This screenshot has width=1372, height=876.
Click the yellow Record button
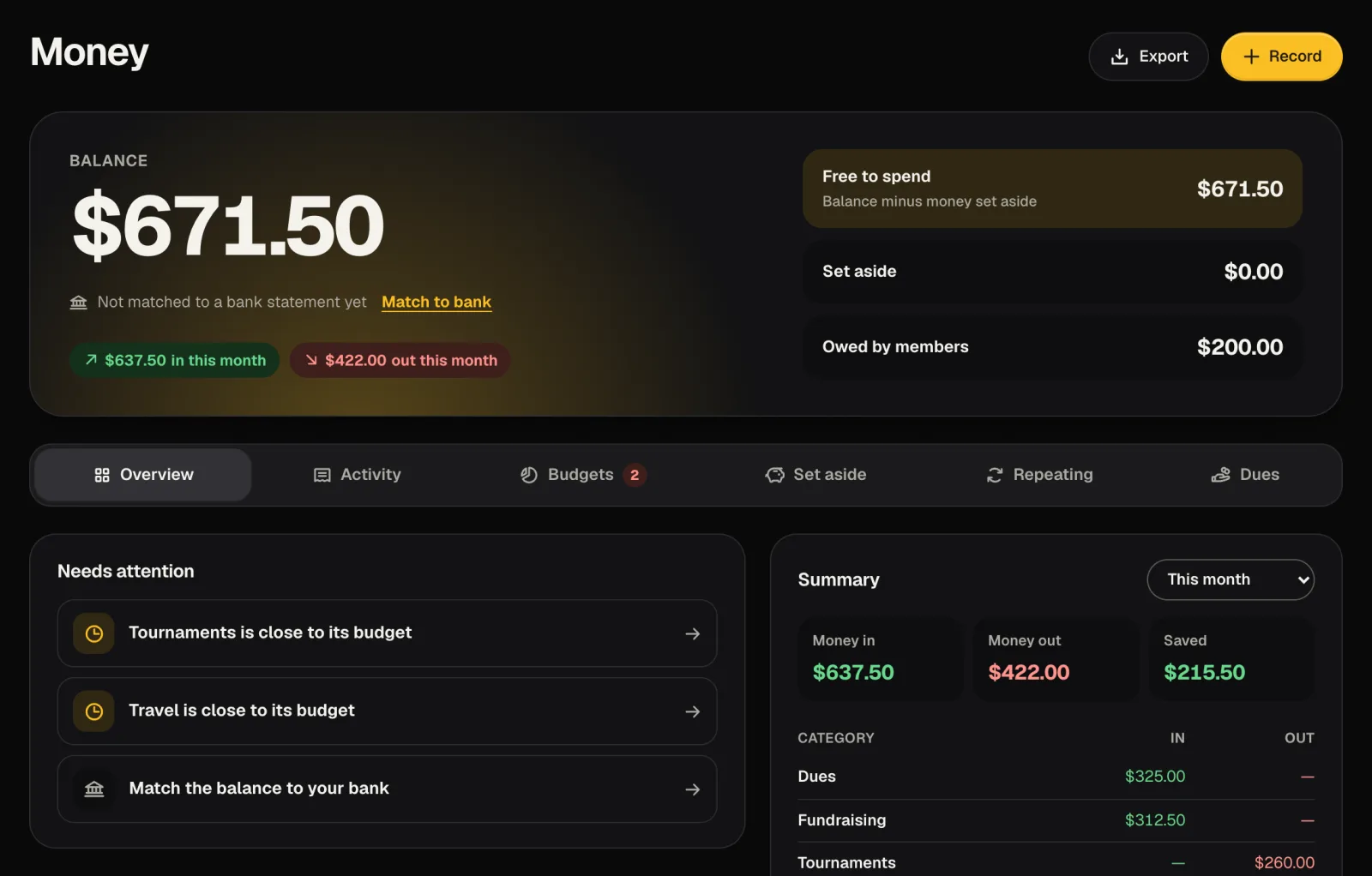click(1282, 57)
